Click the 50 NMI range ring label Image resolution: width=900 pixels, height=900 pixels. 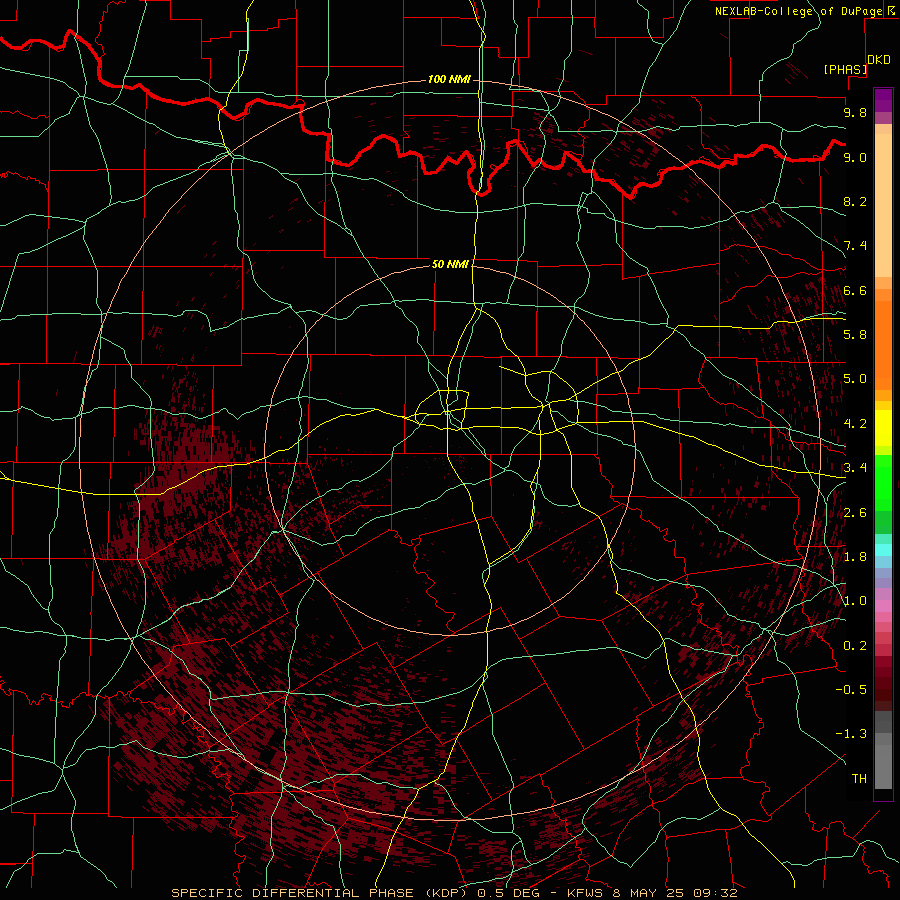point(450,264)
